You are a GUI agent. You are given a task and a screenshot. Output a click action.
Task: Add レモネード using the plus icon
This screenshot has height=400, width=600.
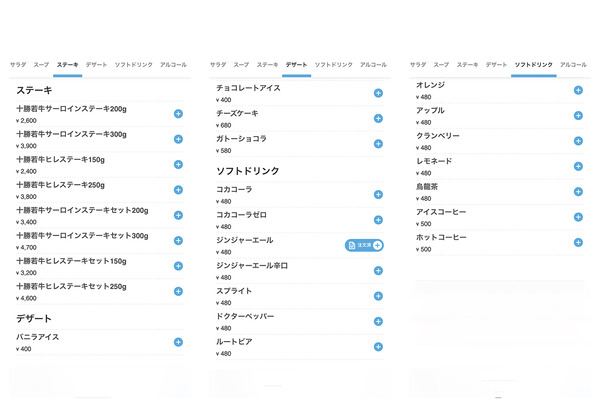(579, 166)
